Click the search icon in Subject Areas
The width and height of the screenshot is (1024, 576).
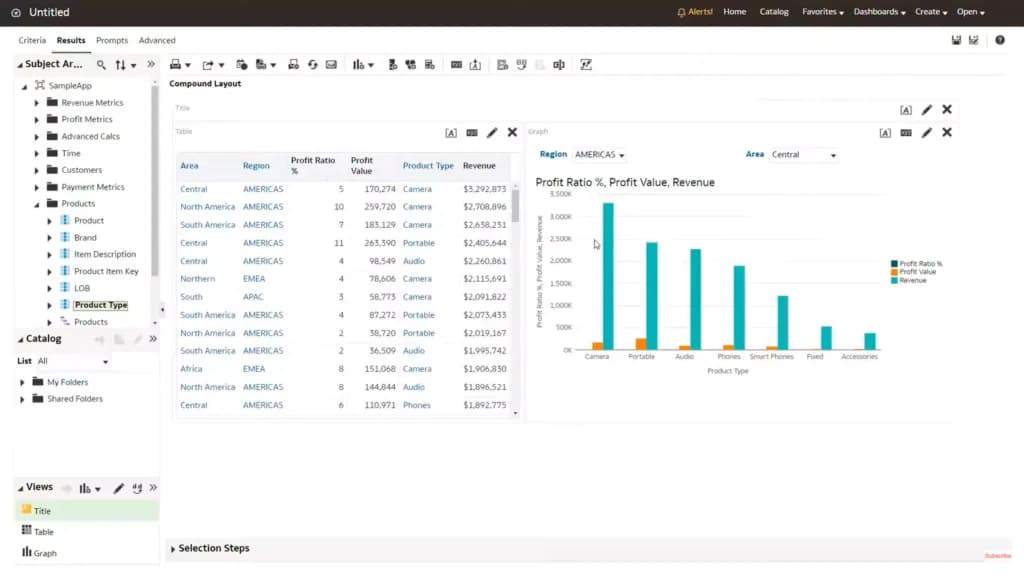[101, 65]
